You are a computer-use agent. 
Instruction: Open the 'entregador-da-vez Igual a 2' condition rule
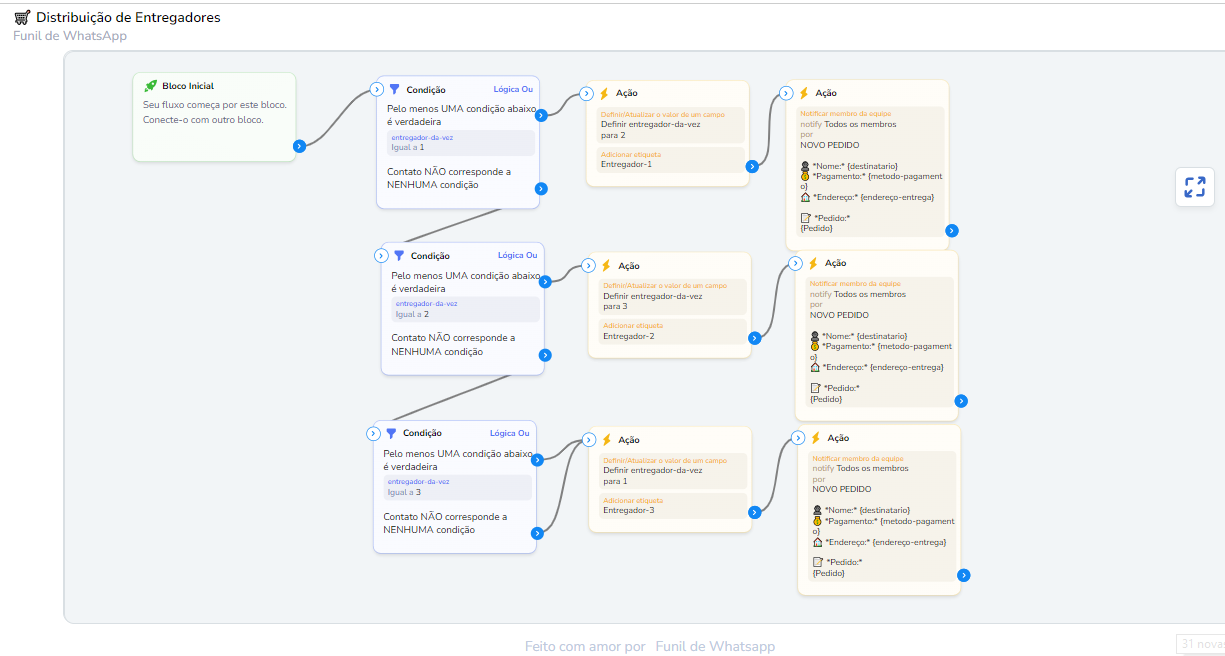[464, 309]
